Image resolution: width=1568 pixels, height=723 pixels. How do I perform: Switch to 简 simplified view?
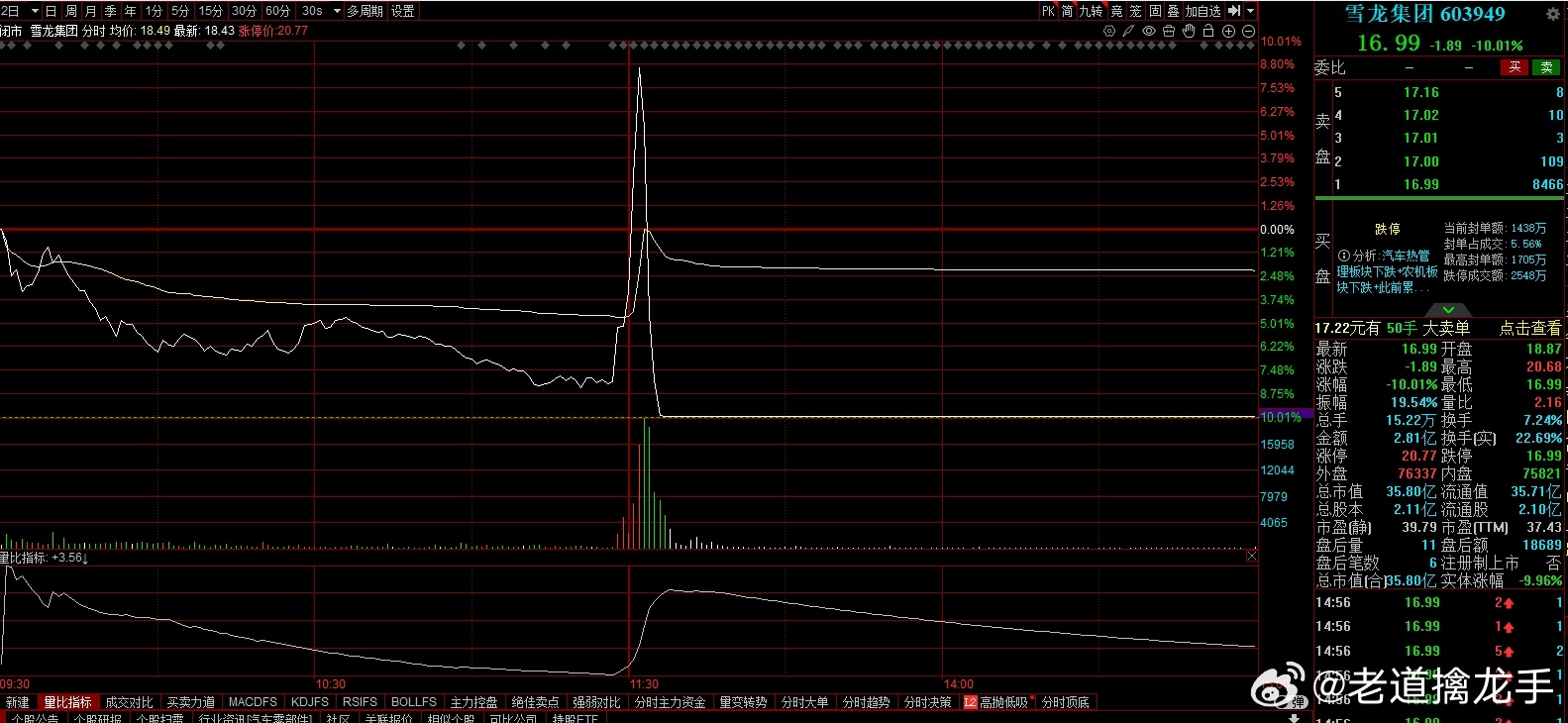(1067, 11)
